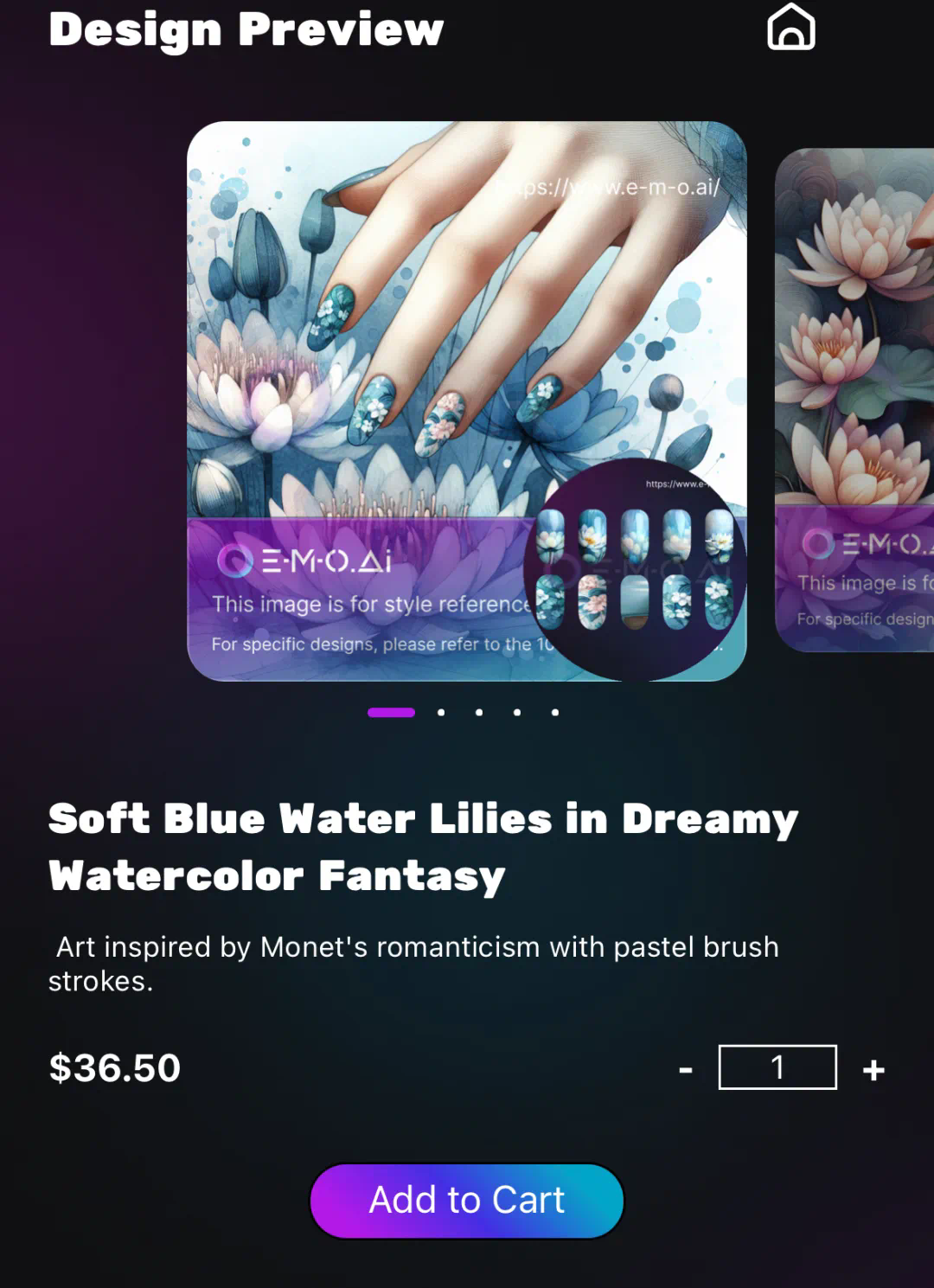Tap the home icon in the header
Viewport: 934px width, 1288px height.
pyautogui.click(x=791, y=27)
